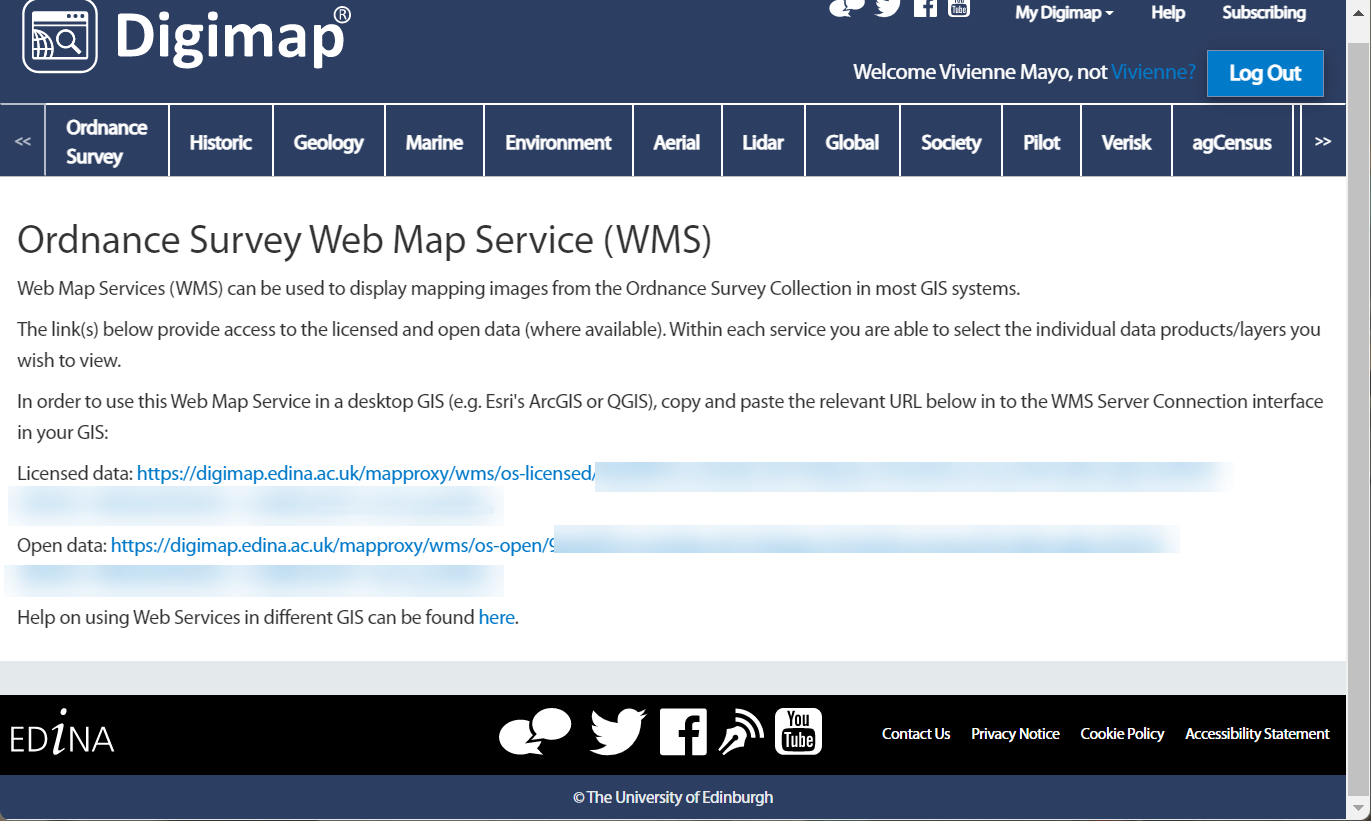Viewport: 1371px width, 821px height.
Task: Select the Society tab
Action: (951, 141)
